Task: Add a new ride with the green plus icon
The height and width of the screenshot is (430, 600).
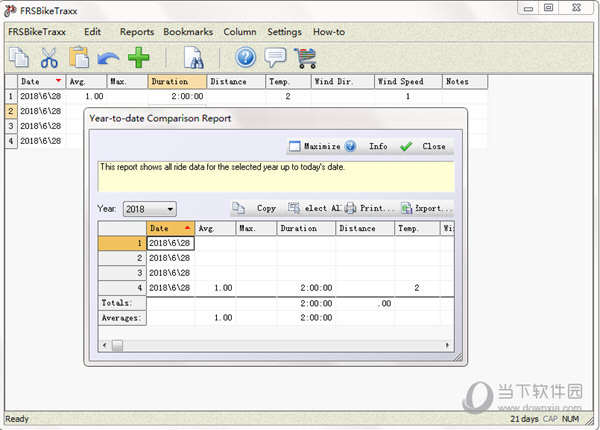Action: pos(139,58)
